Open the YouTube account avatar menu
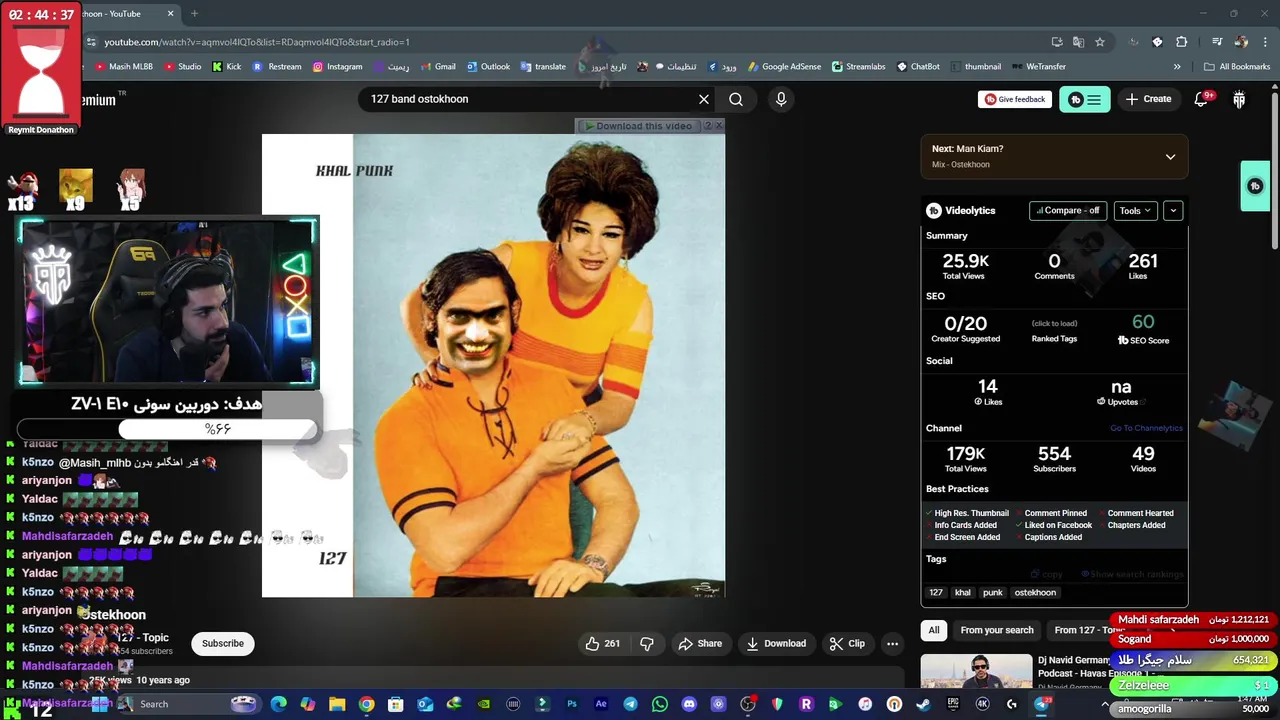 point(1239,99)
